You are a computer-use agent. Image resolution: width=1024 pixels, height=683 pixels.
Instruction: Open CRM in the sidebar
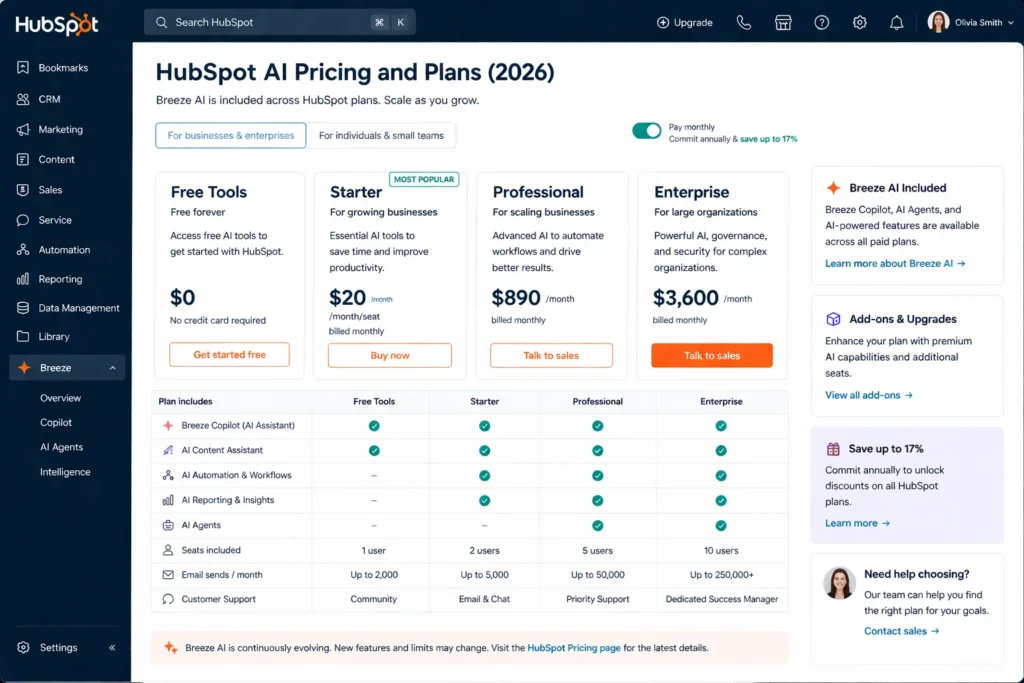[x=49, y=99]
